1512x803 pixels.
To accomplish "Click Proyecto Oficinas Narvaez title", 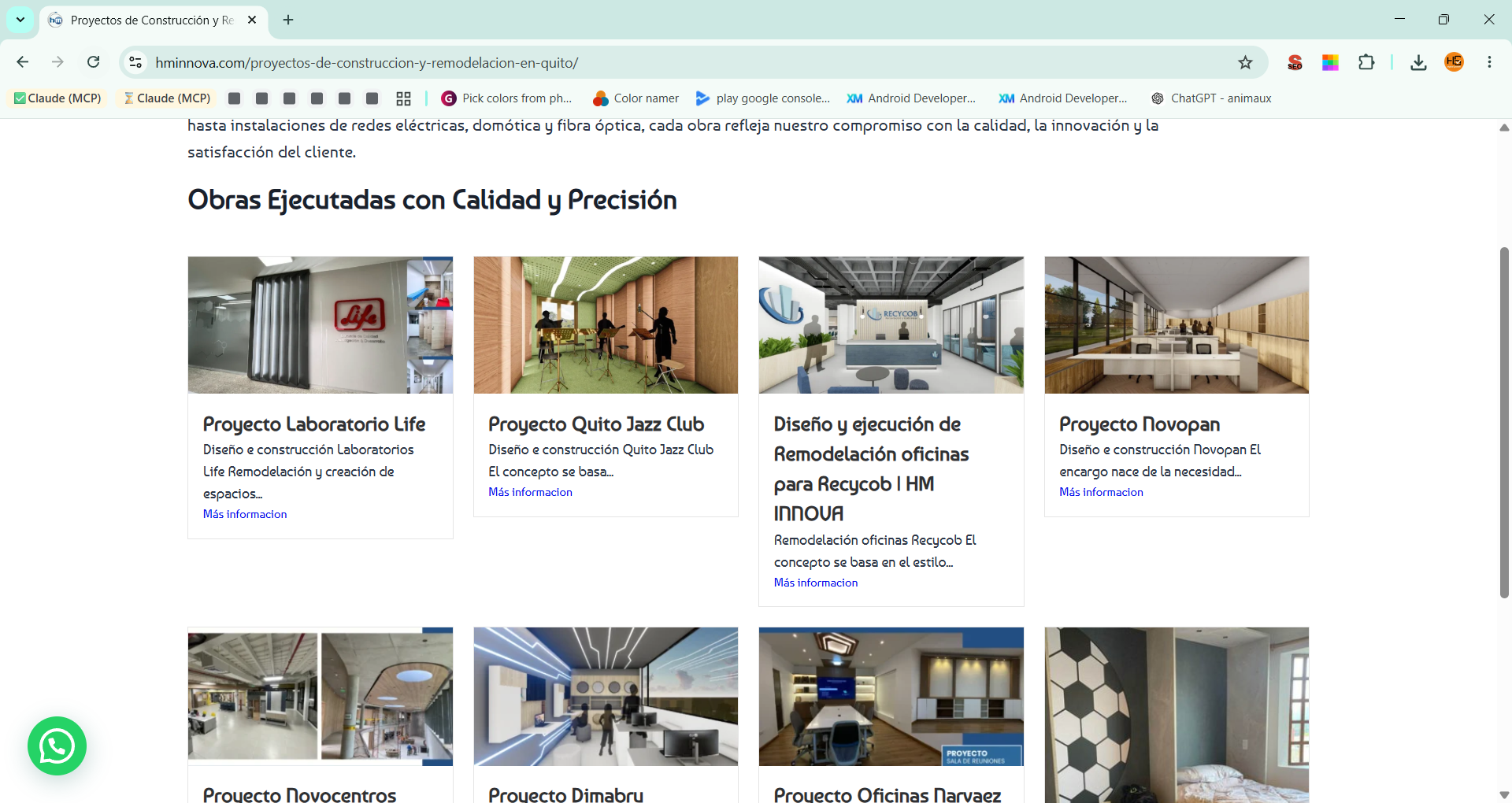I will pos(888,794).
